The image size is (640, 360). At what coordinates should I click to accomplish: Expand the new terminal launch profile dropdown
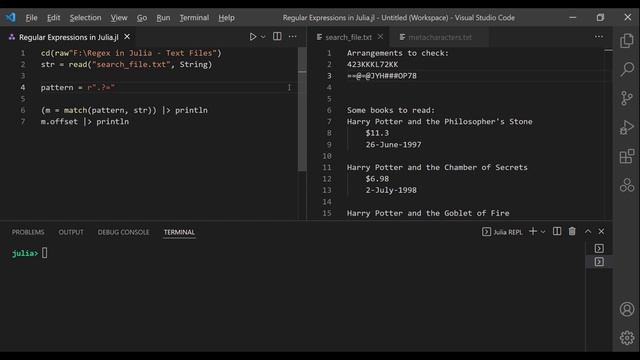point(543,231)
